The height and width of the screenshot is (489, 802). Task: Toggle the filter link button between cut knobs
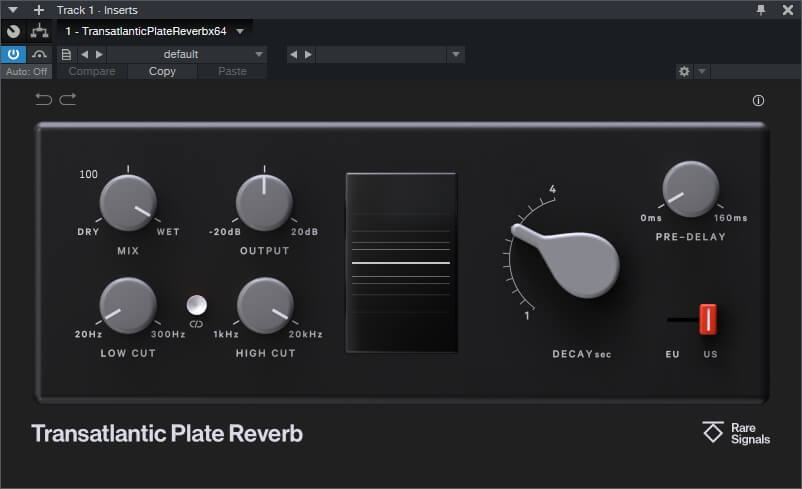(196, 305)
